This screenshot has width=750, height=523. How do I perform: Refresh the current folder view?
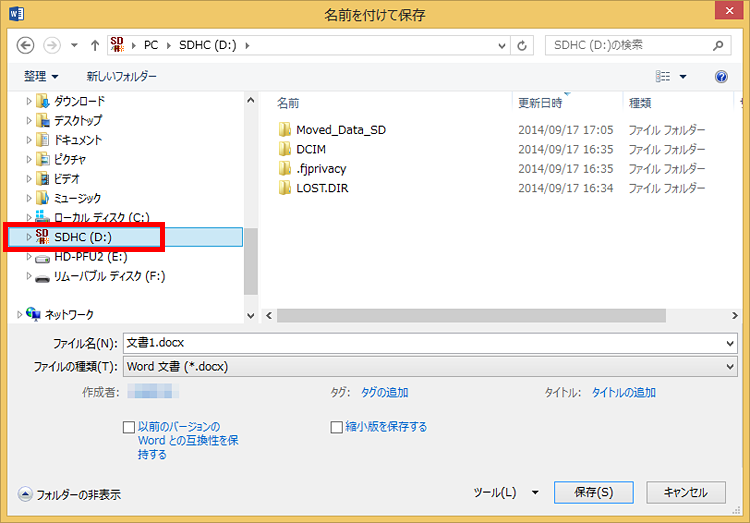coord(523,45)
